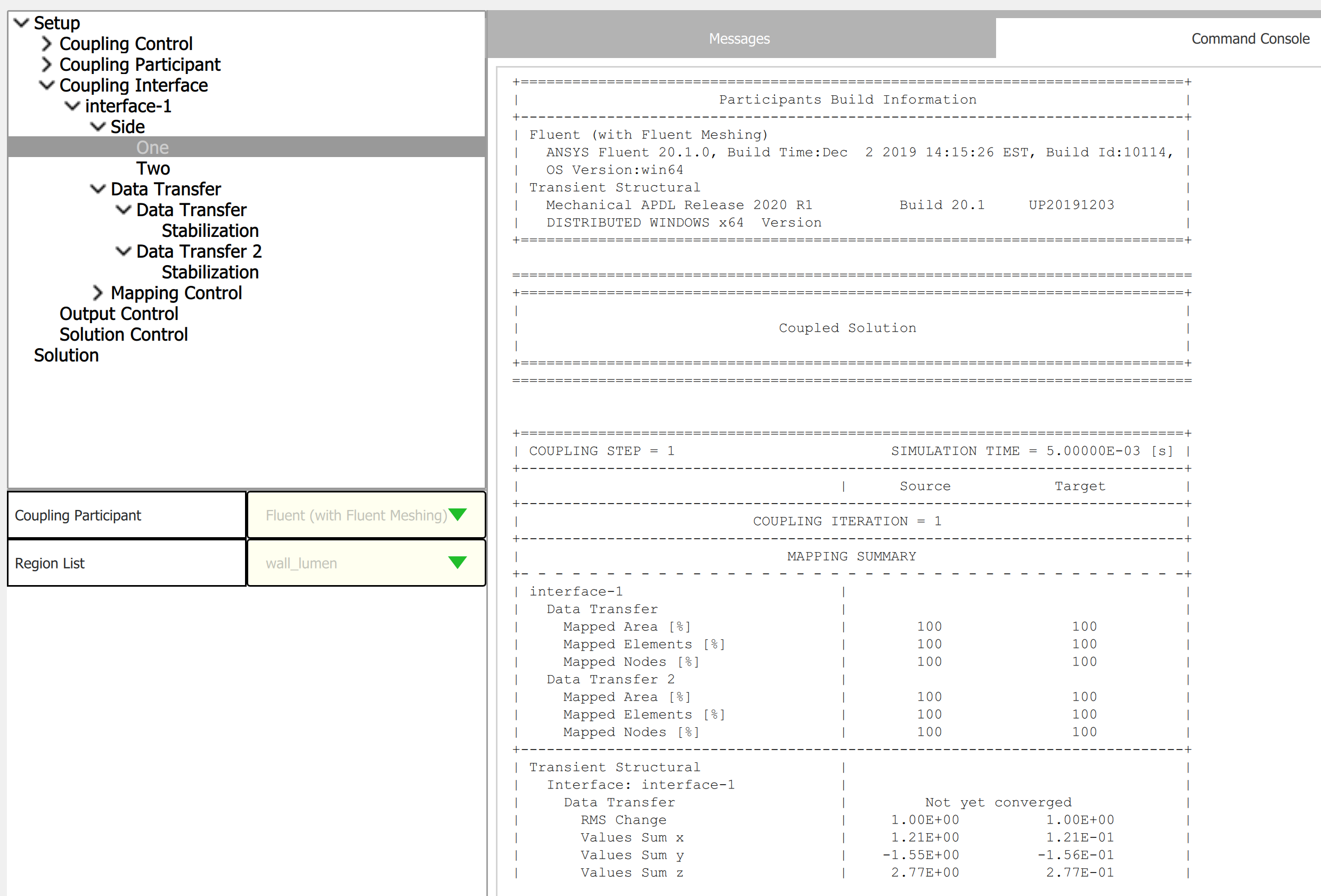Collapse the interface-1 chevron
The image size is (1321, 896).
[x=72, y=106]
